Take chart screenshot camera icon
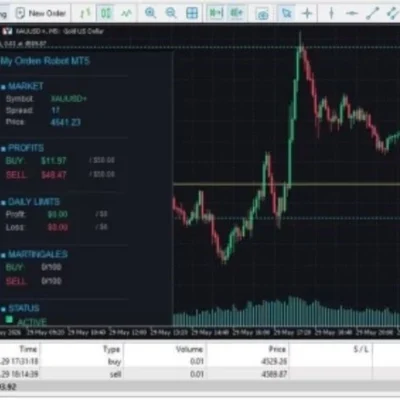 coord(263,14)
